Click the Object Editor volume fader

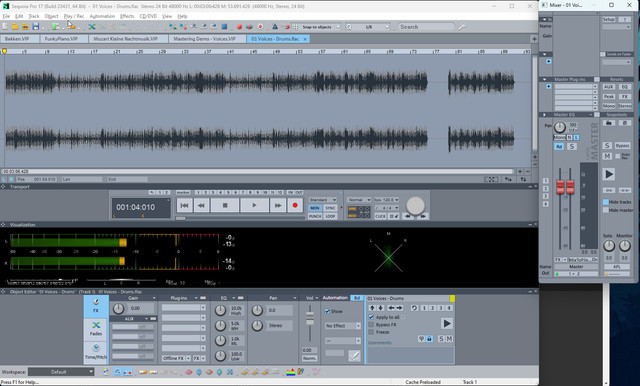pos(310,318)
